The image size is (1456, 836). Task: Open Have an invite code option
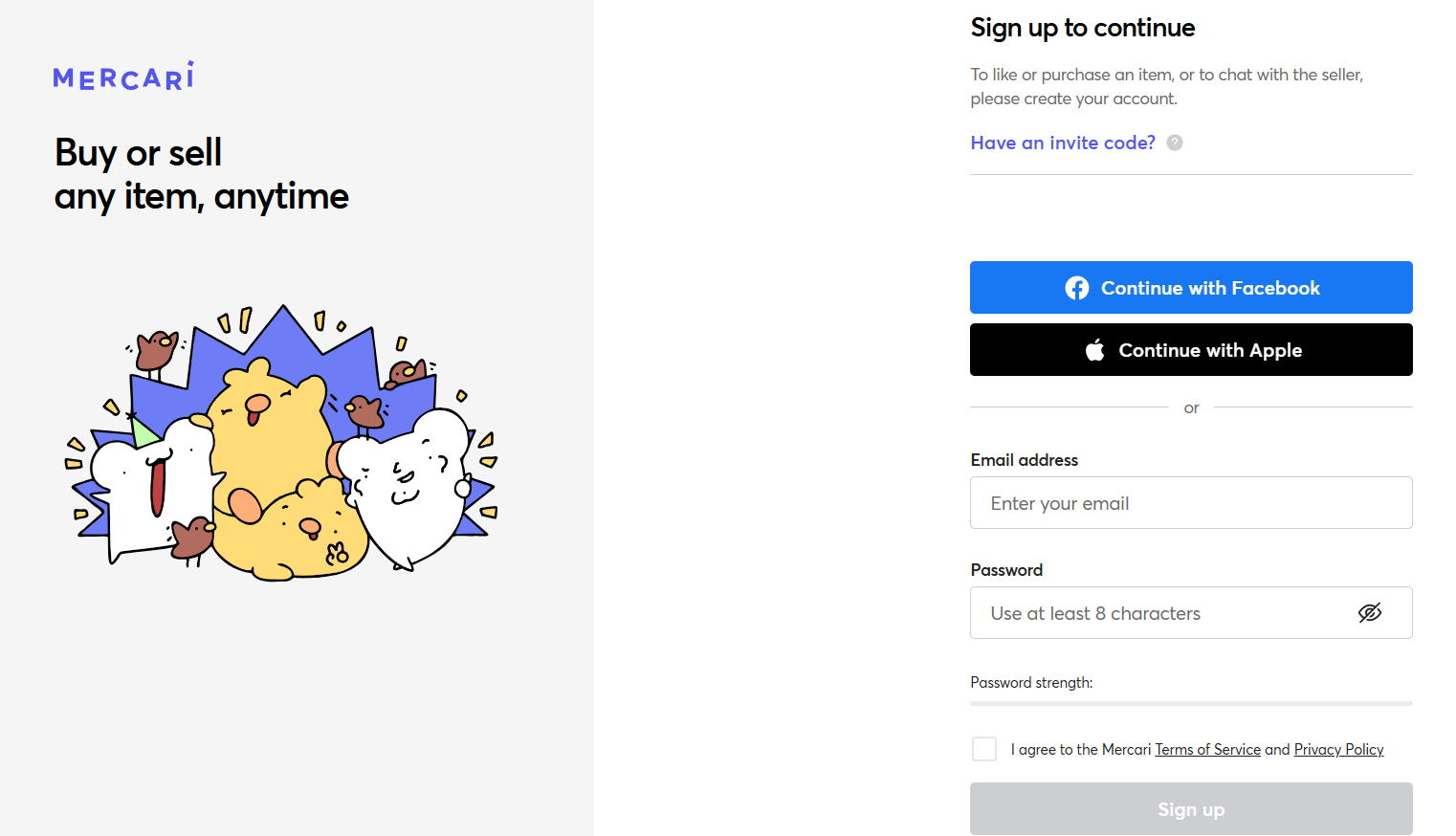1062,143
